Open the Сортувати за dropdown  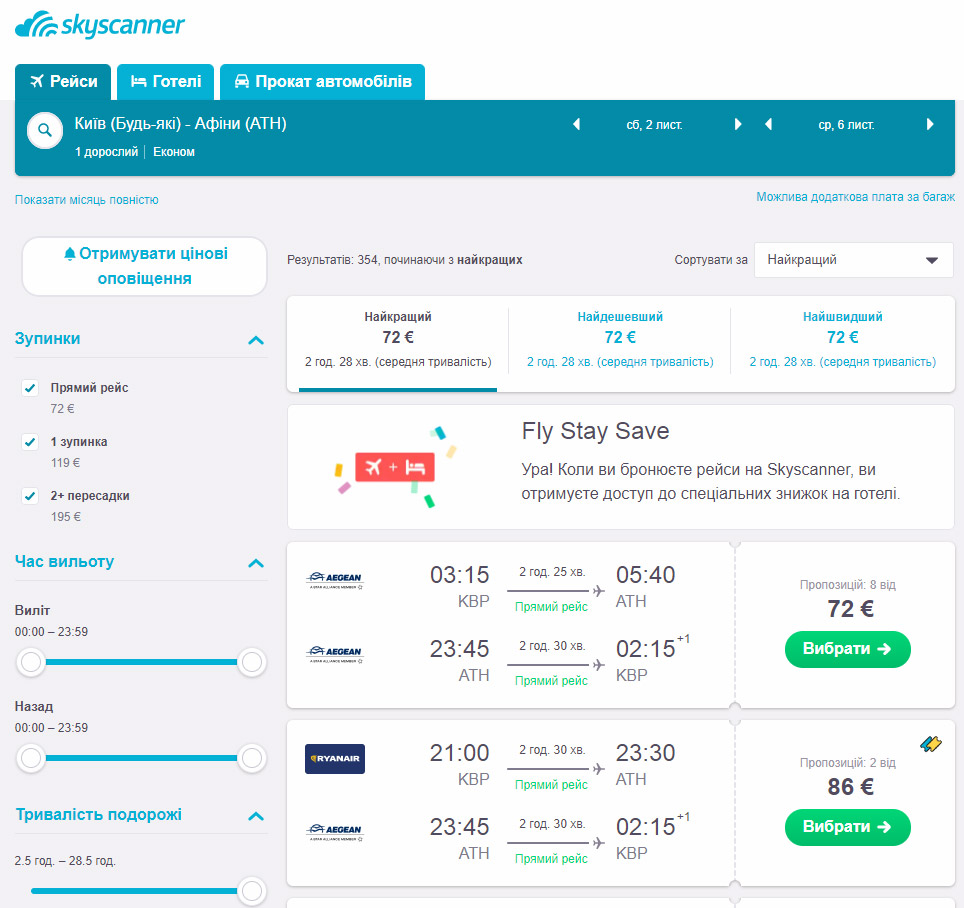point(853,260)
